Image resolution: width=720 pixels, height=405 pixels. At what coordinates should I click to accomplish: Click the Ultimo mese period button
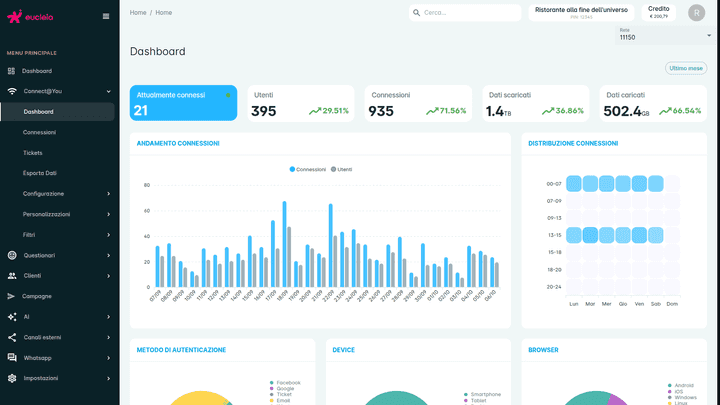686,68
